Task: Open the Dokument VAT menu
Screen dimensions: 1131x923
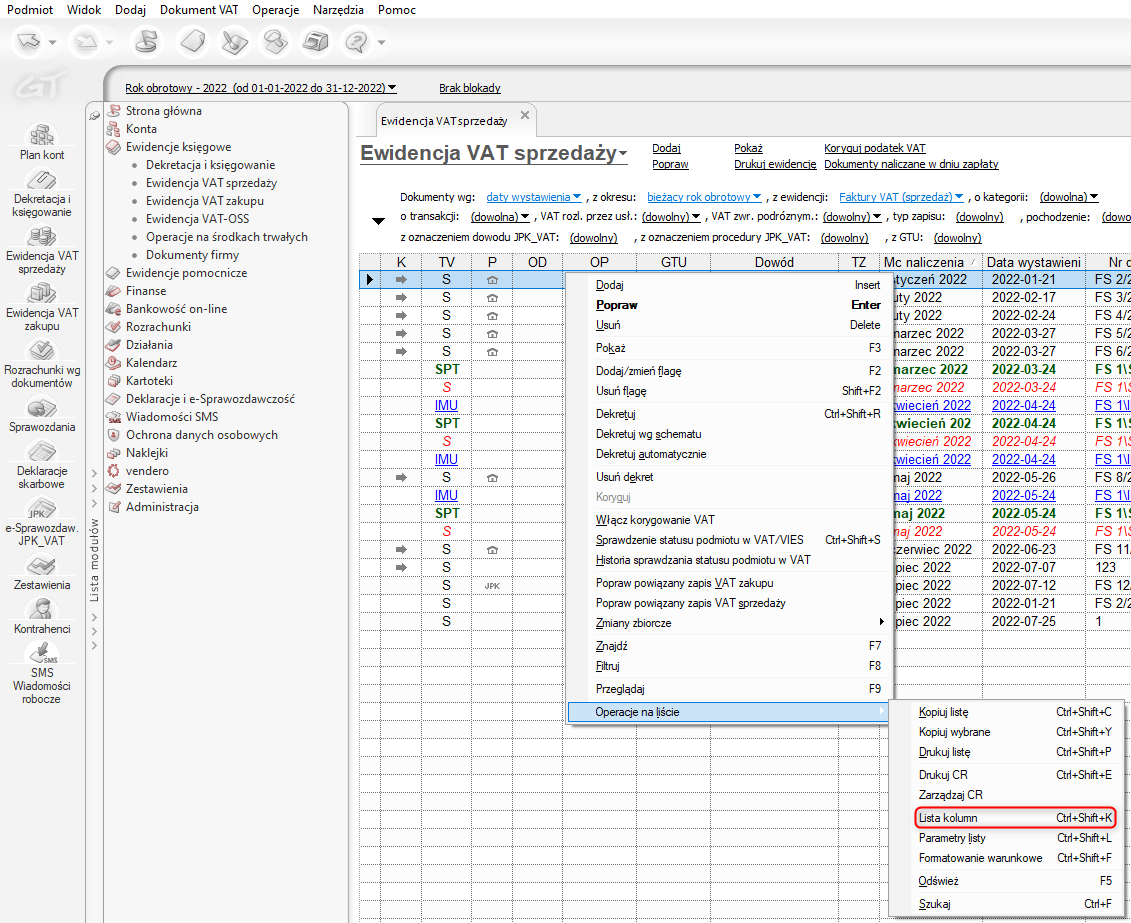Action: click(x=199, y=9)
